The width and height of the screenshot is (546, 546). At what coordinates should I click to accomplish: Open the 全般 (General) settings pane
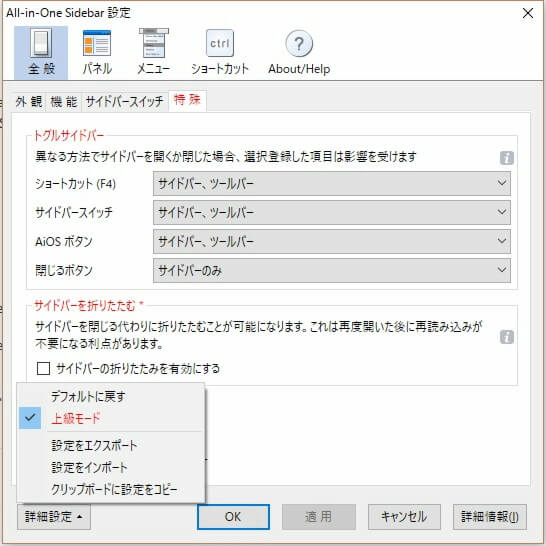[41, 53]
